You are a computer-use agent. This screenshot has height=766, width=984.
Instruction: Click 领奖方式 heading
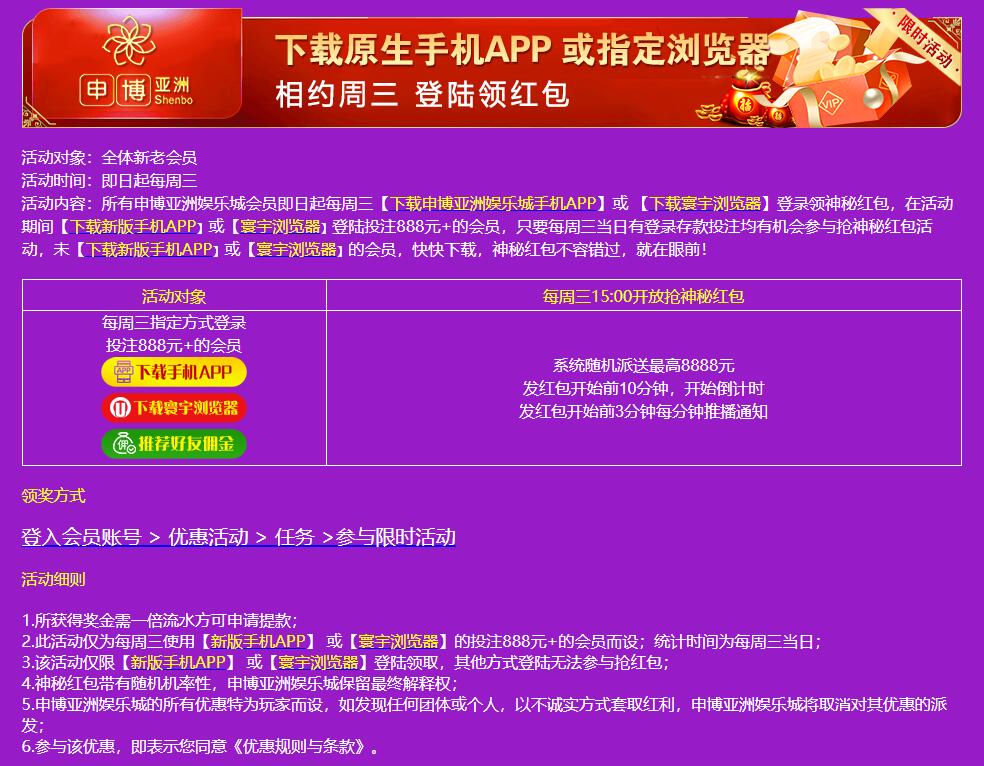point(53,496)
